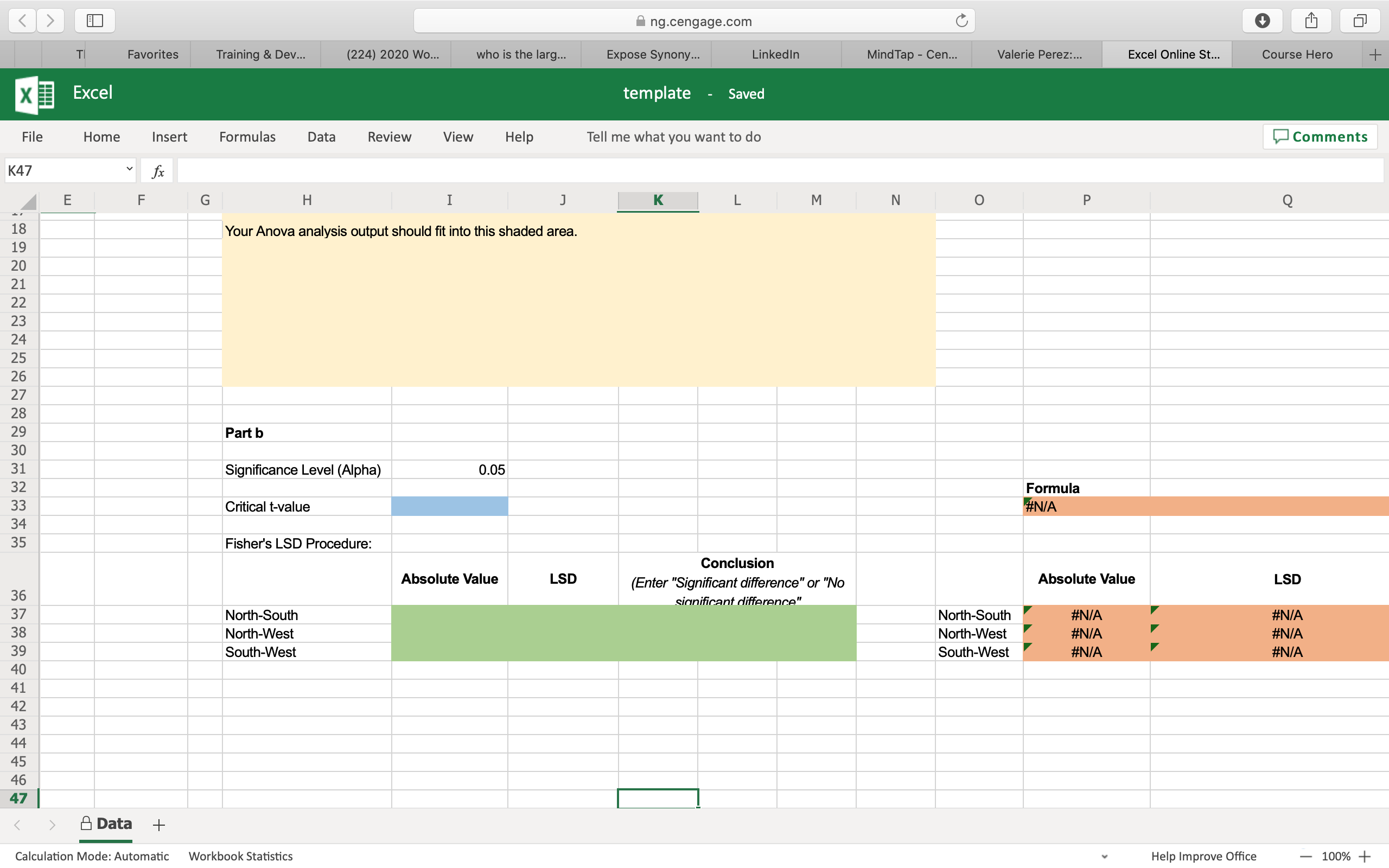Screen dimensions: 1389x868
Task: Click the Safari share icon
Action: click(x=1311, y=21)
